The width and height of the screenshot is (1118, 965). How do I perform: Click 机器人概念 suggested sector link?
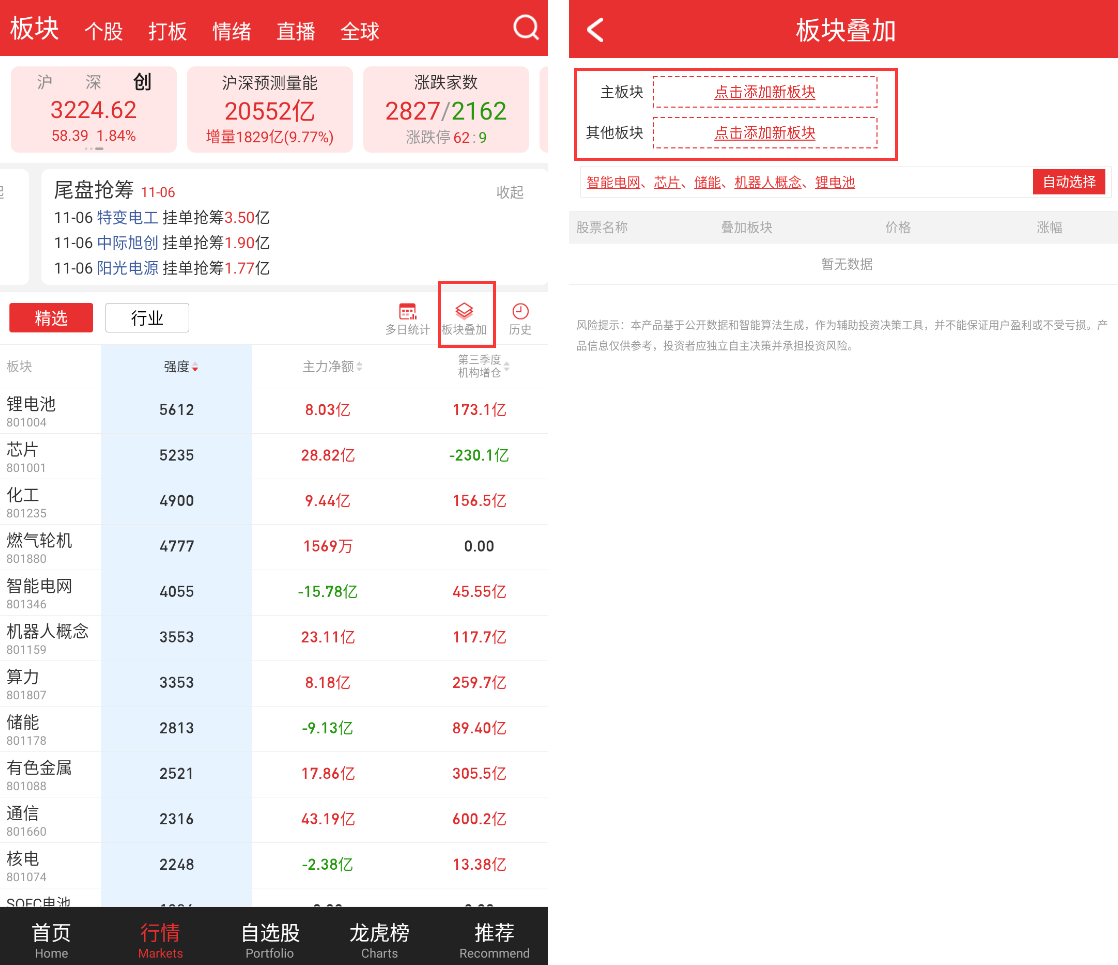[x=767, y=182]
